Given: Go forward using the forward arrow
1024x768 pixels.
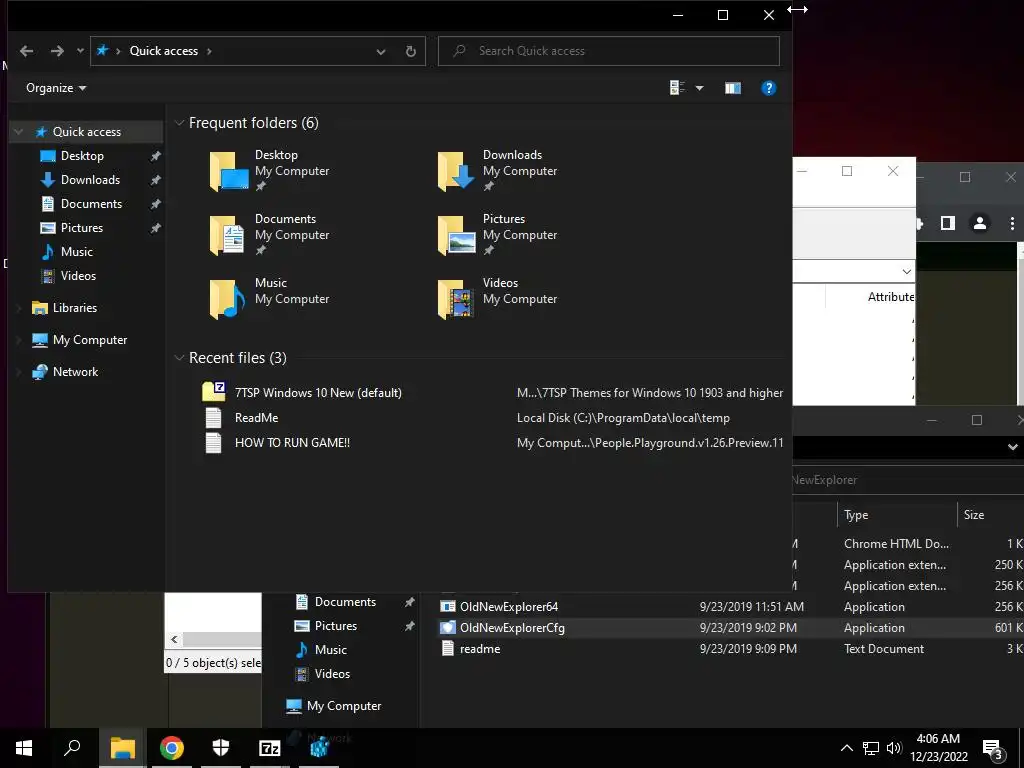Looking at the screenshot, I should coord(57,51).
